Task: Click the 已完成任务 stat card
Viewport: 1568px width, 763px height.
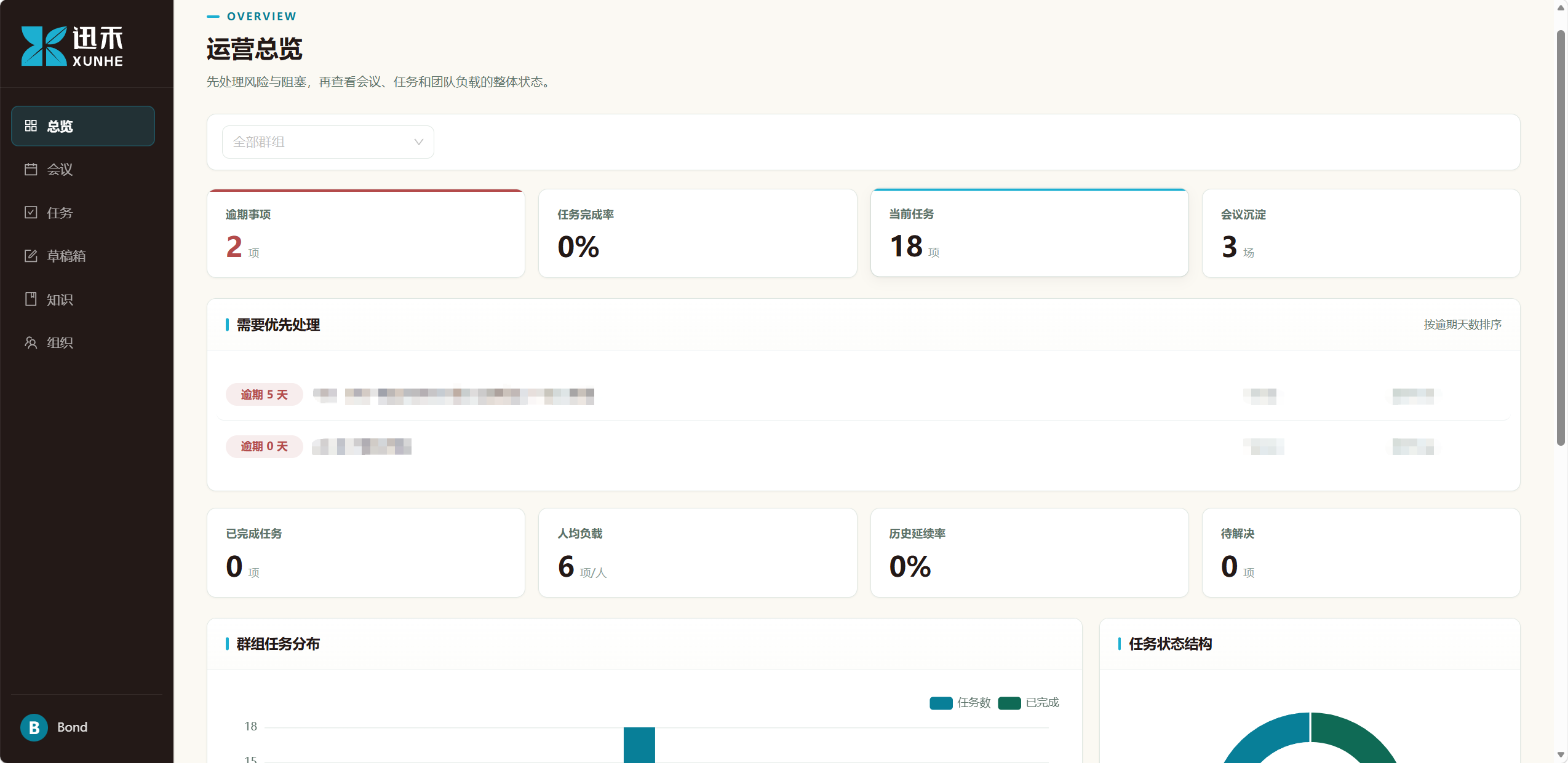Action: (x=366, y=553)
